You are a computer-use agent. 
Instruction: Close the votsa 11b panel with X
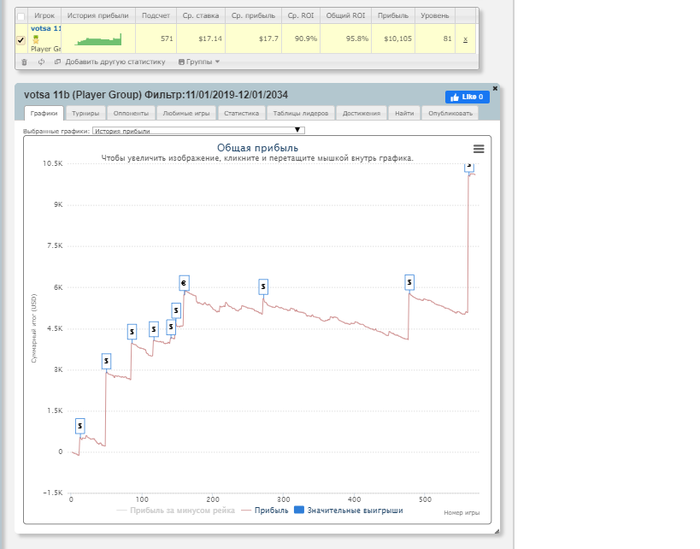point(495,88)
